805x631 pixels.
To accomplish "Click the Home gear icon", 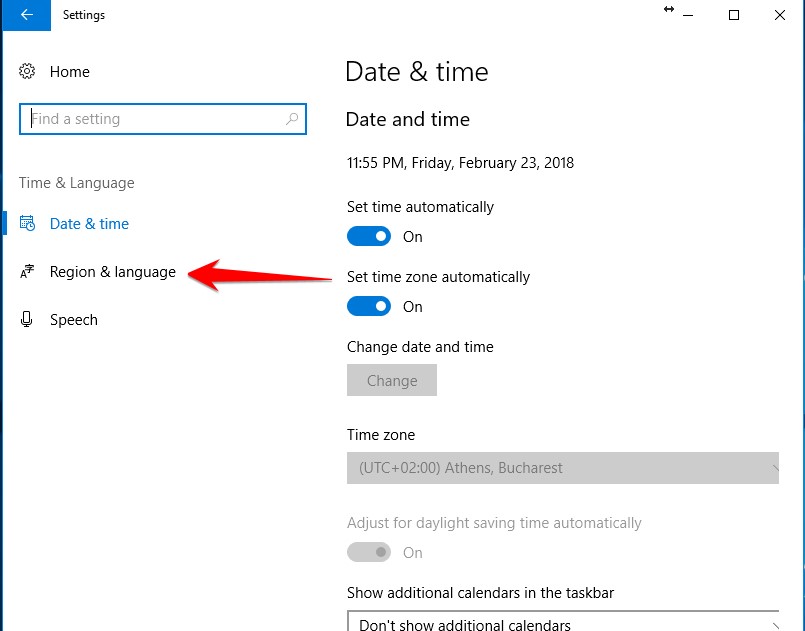I will [28, 72].
